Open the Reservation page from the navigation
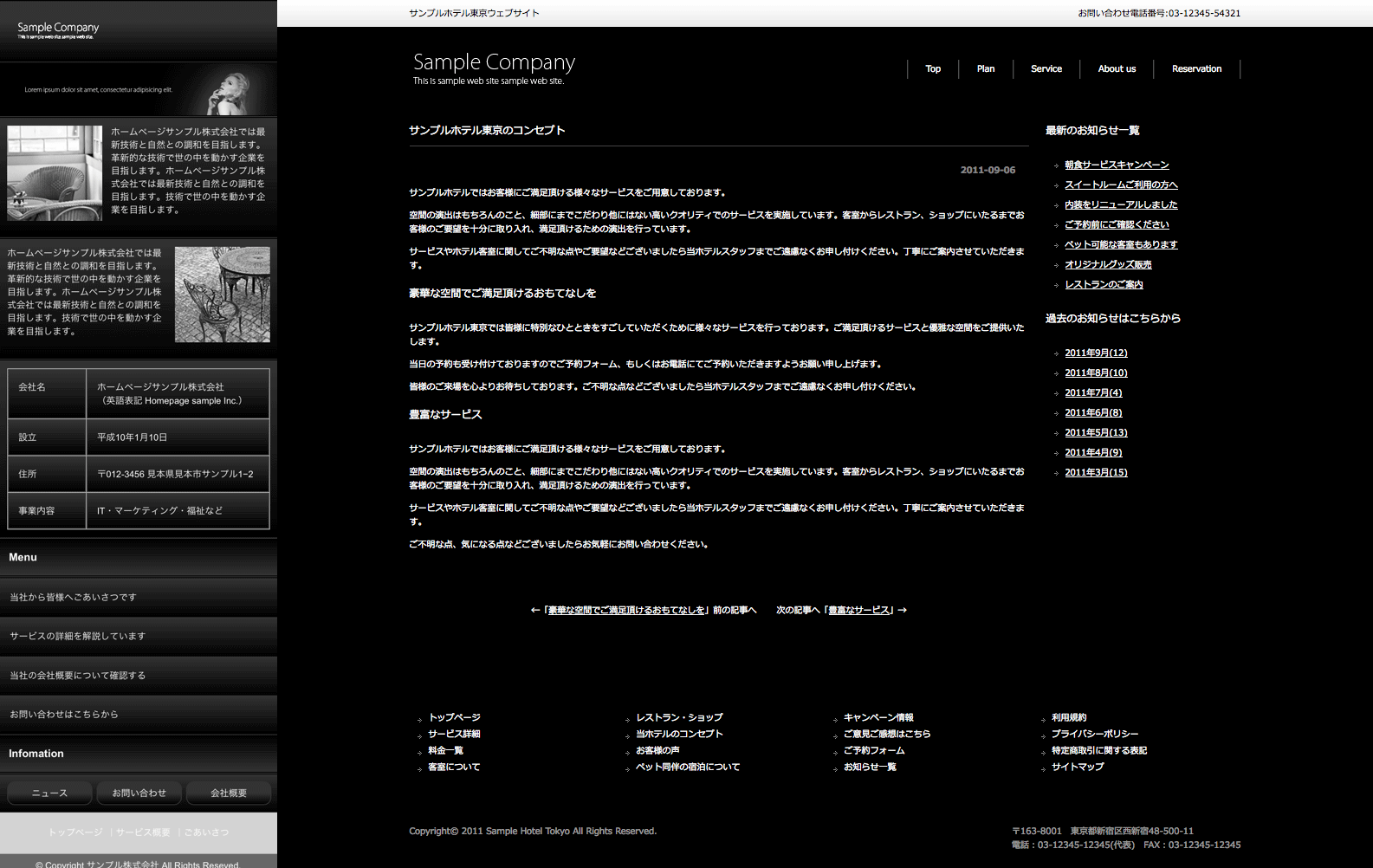 (x=1196, y=69)
